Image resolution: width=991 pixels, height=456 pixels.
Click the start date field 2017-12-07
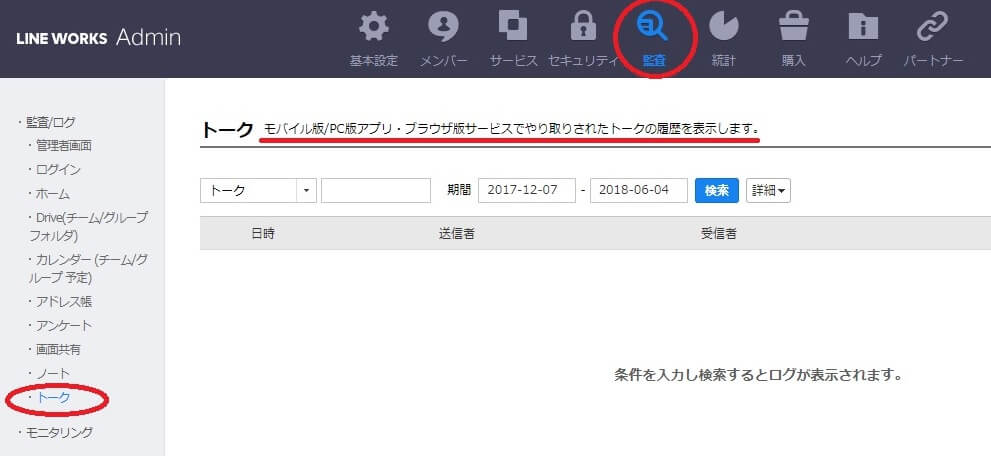tap(526, 191)
